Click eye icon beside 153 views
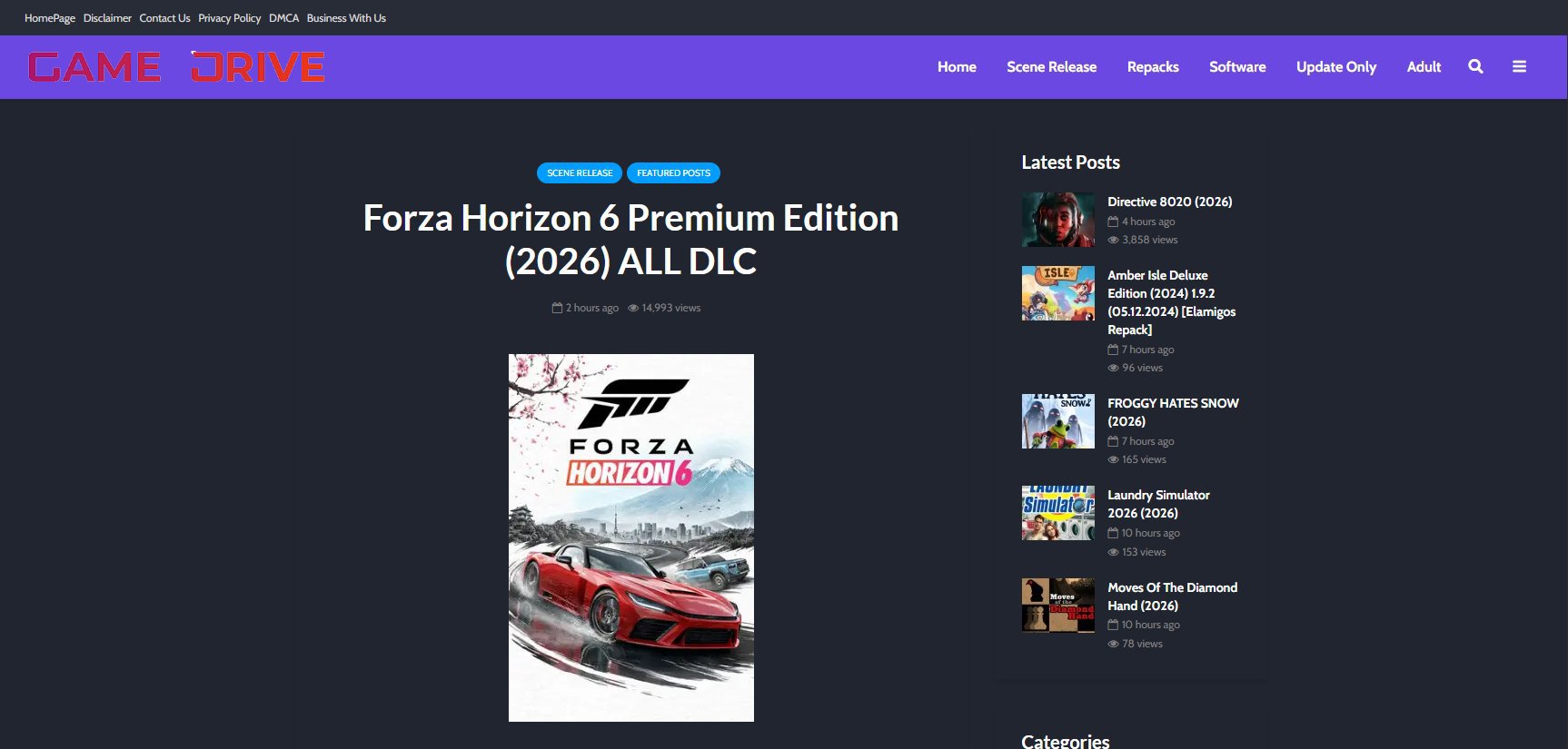Image resolution: width=1568 pixels, height=749 pixels. [x=1113, y=552]
